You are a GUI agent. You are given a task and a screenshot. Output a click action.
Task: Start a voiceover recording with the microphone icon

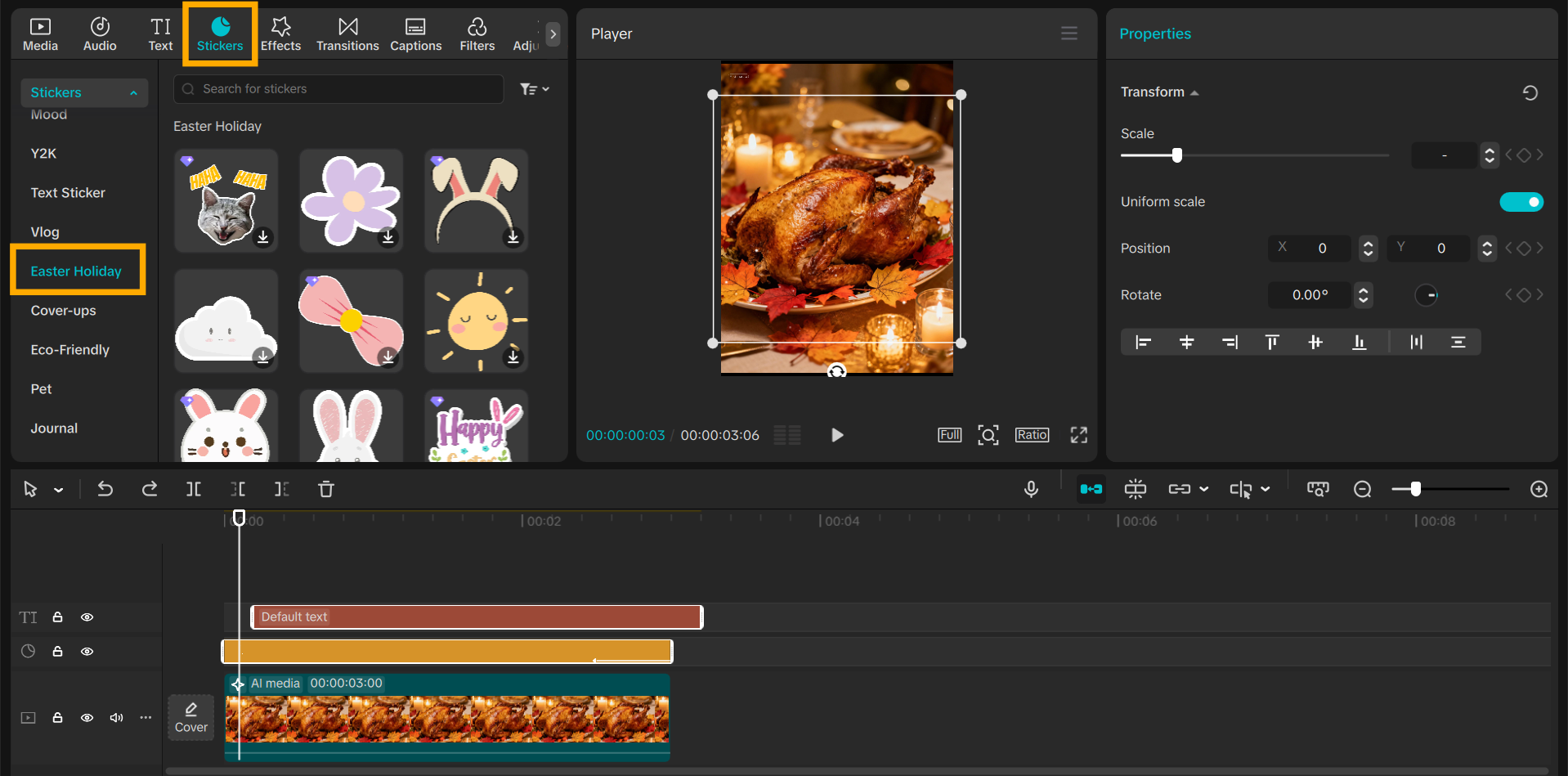[1031, 489]
